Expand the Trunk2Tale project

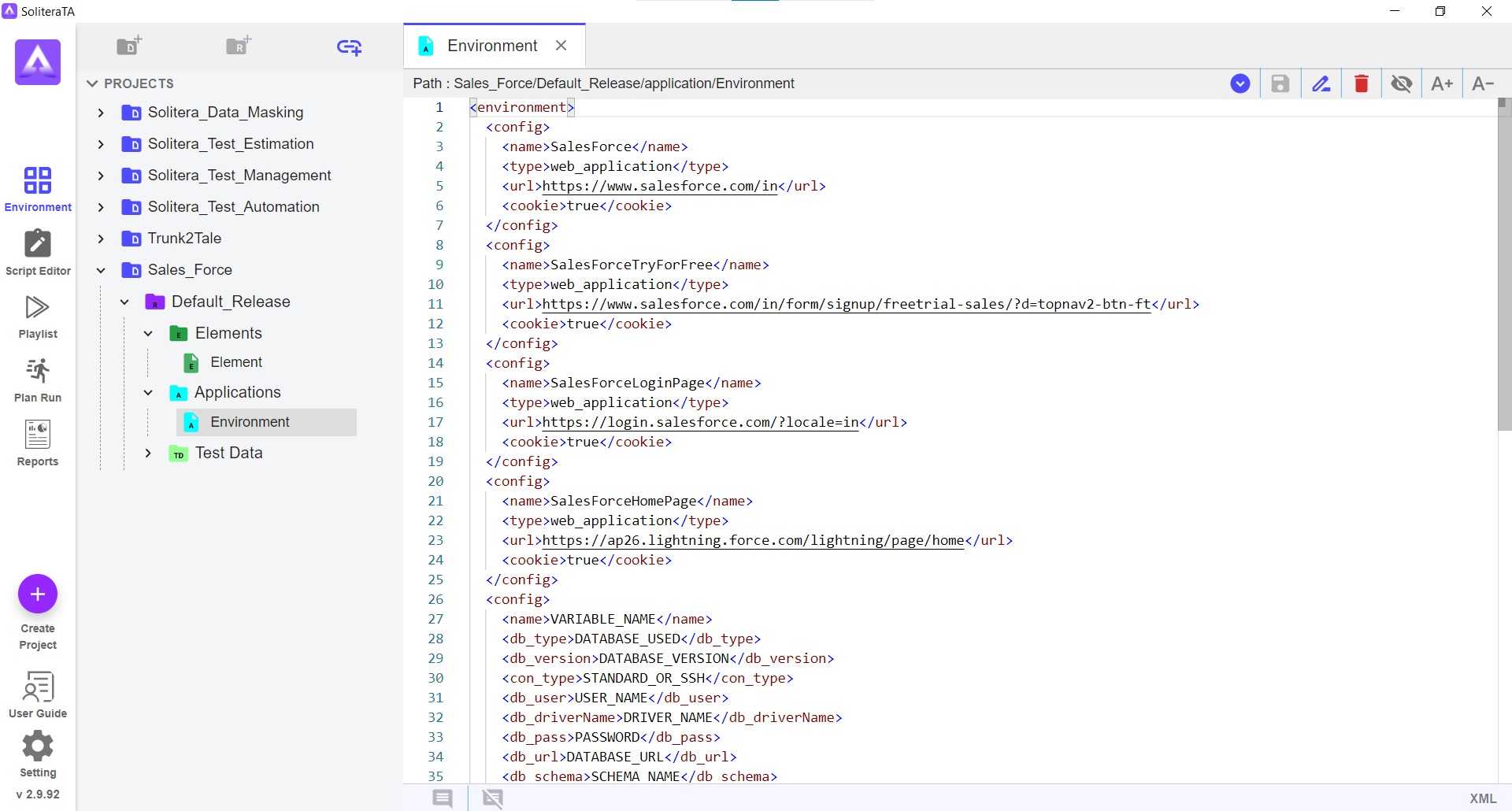tap(101, 239)
